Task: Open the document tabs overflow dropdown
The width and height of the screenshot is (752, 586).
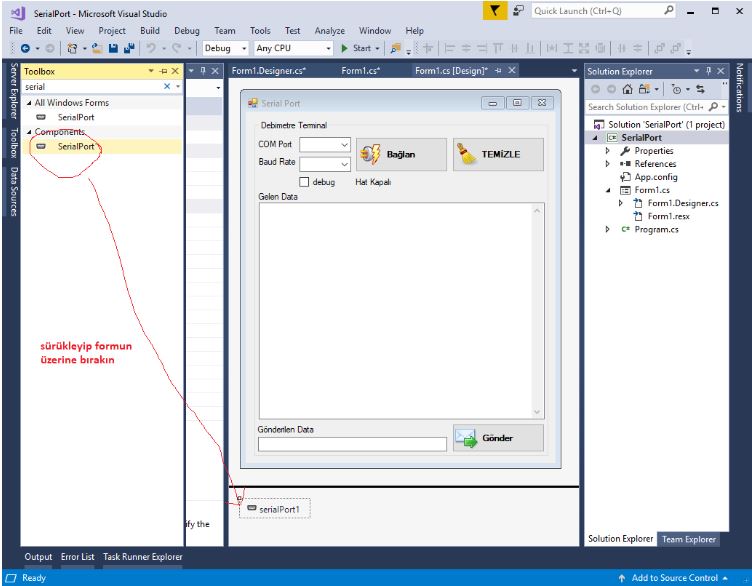Action: [x=574, y=71]
